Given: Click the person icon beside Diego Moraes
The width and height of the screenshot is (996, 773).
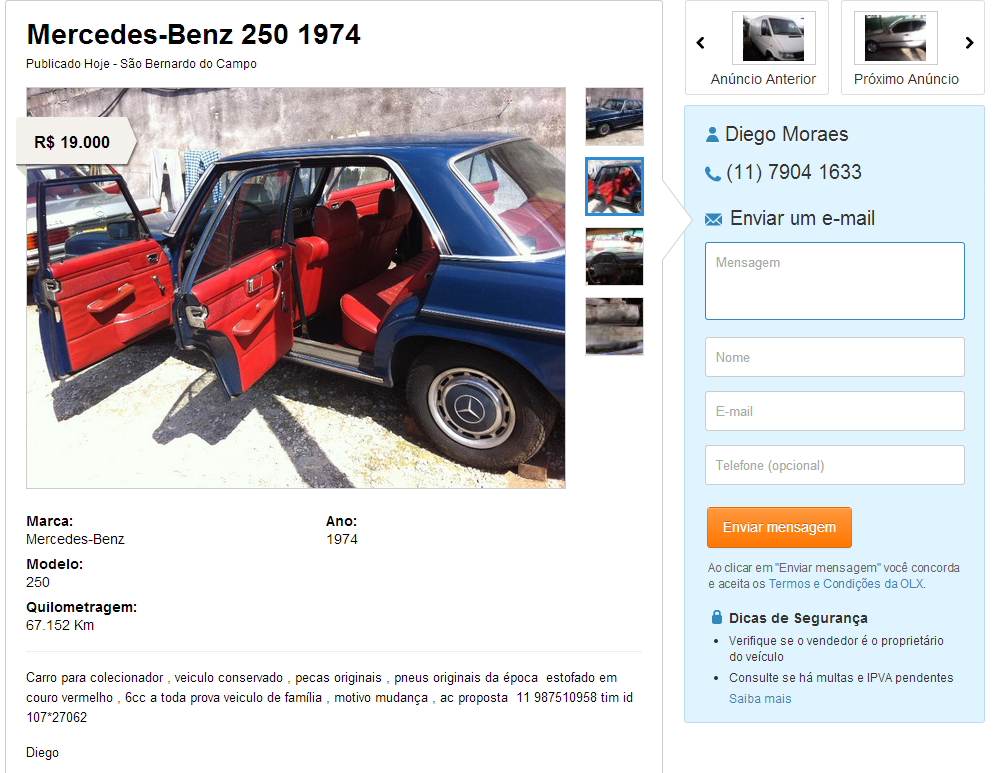Looking at the screenshot, I should [712, 134].
